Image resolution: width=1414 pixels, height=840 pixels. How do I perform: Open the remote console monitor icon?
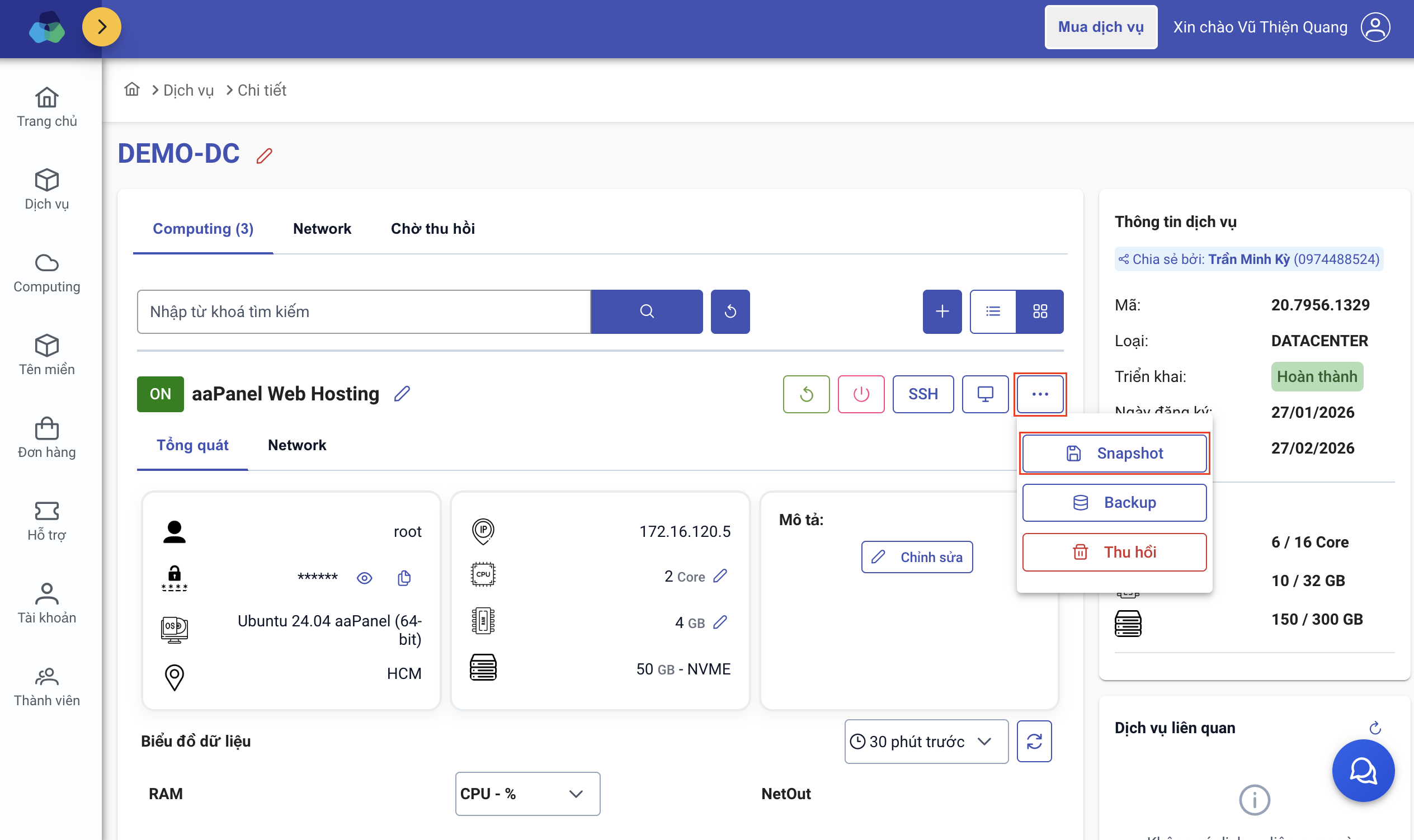click(985, 394)
